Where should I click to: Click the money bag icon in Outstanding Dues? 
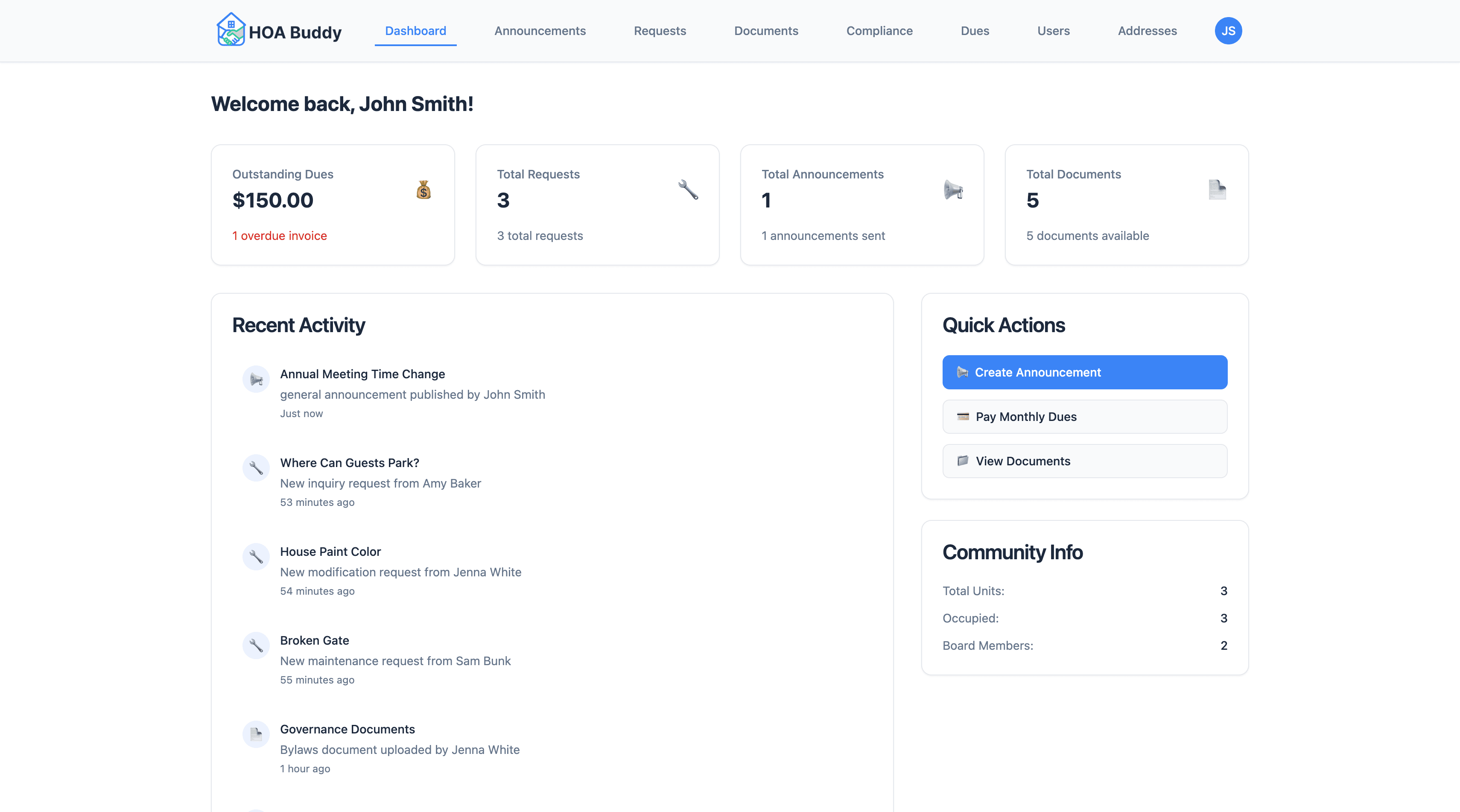click(423, 190)
